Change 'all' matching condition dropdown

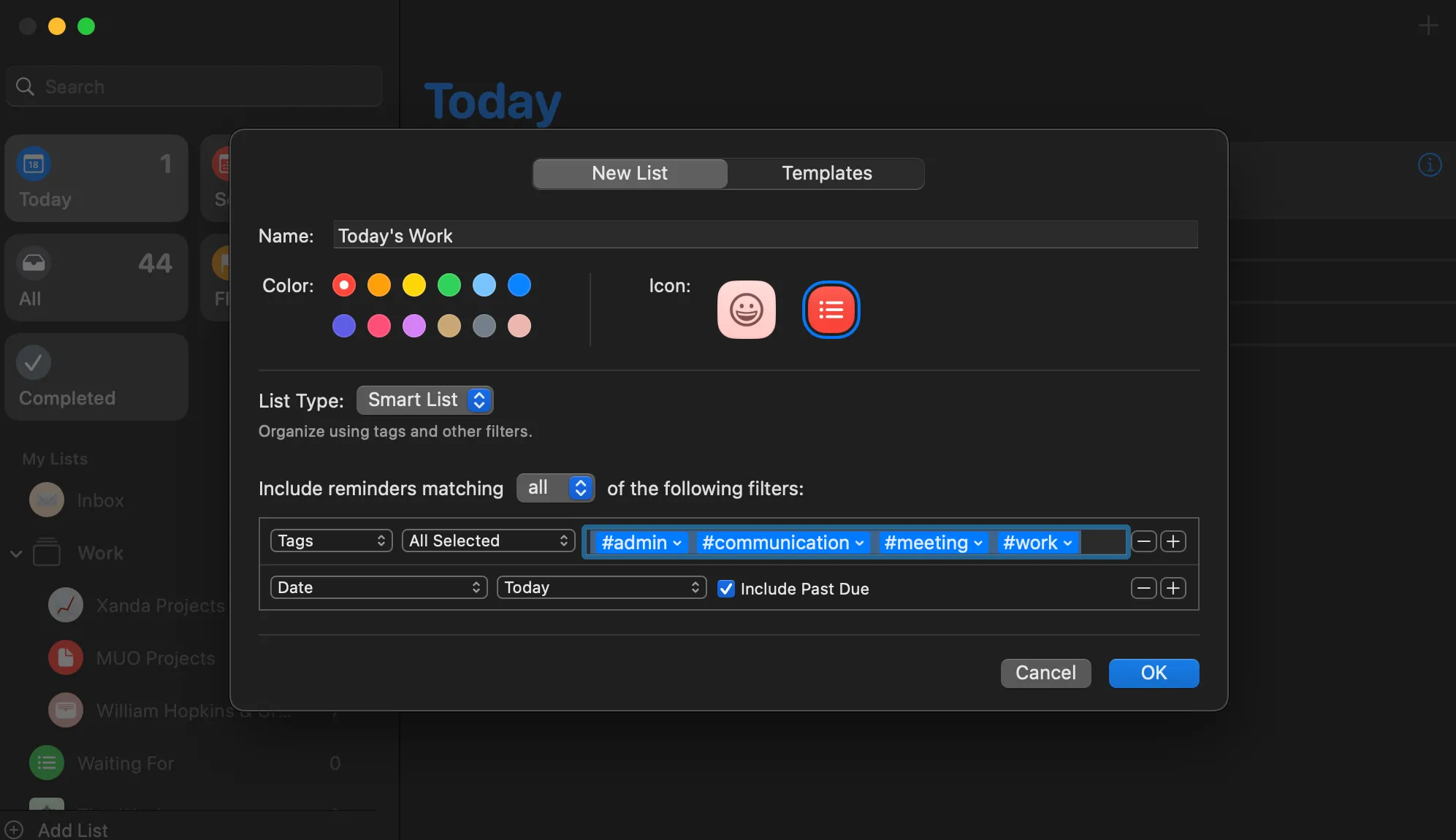point(554,488)
